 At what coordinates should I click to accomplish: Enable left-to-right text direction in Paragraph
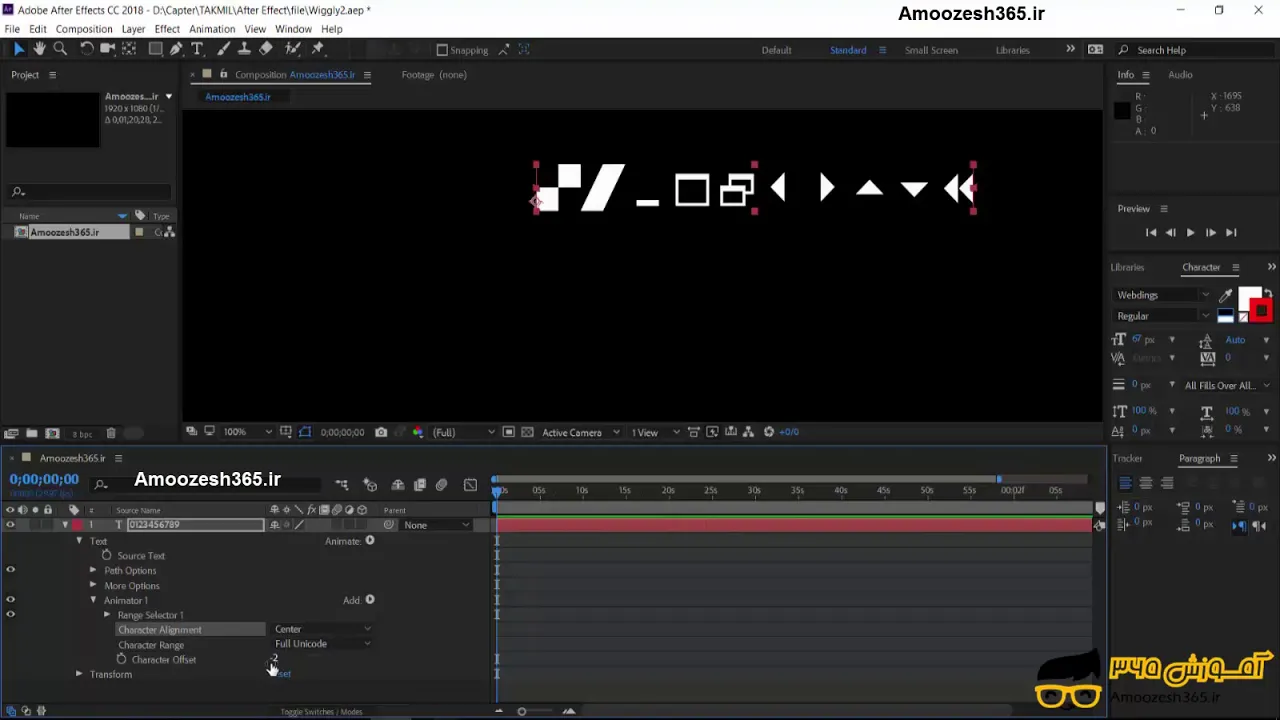pyautogui.click(x=1239, y=526)
